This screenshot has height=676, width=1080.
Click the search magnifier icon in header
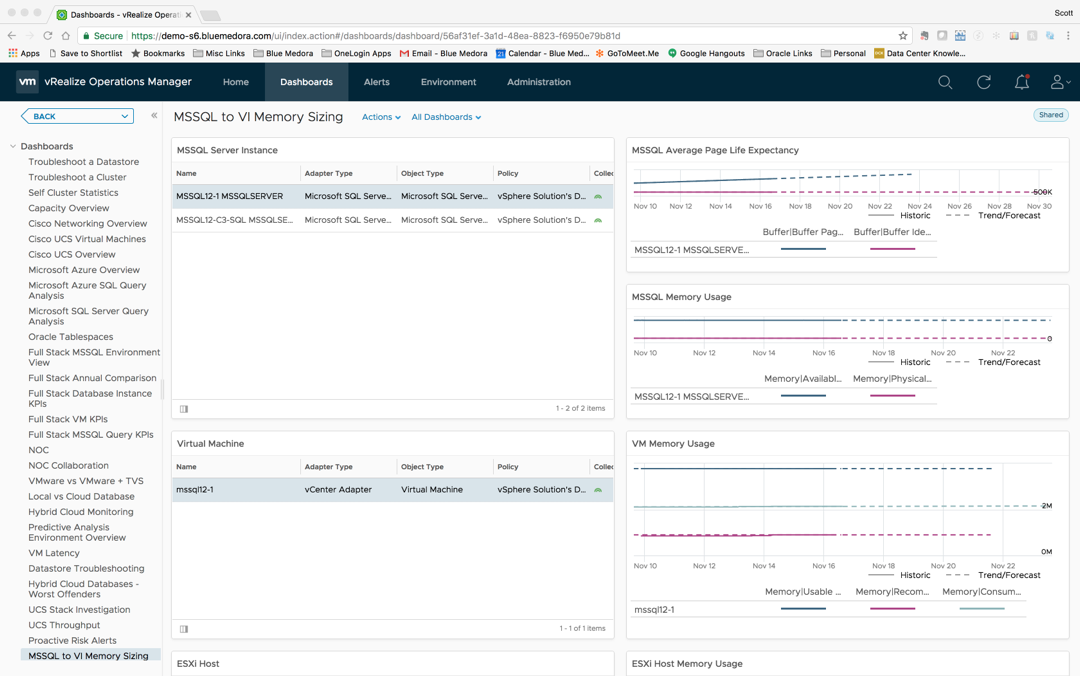[945, 83]
